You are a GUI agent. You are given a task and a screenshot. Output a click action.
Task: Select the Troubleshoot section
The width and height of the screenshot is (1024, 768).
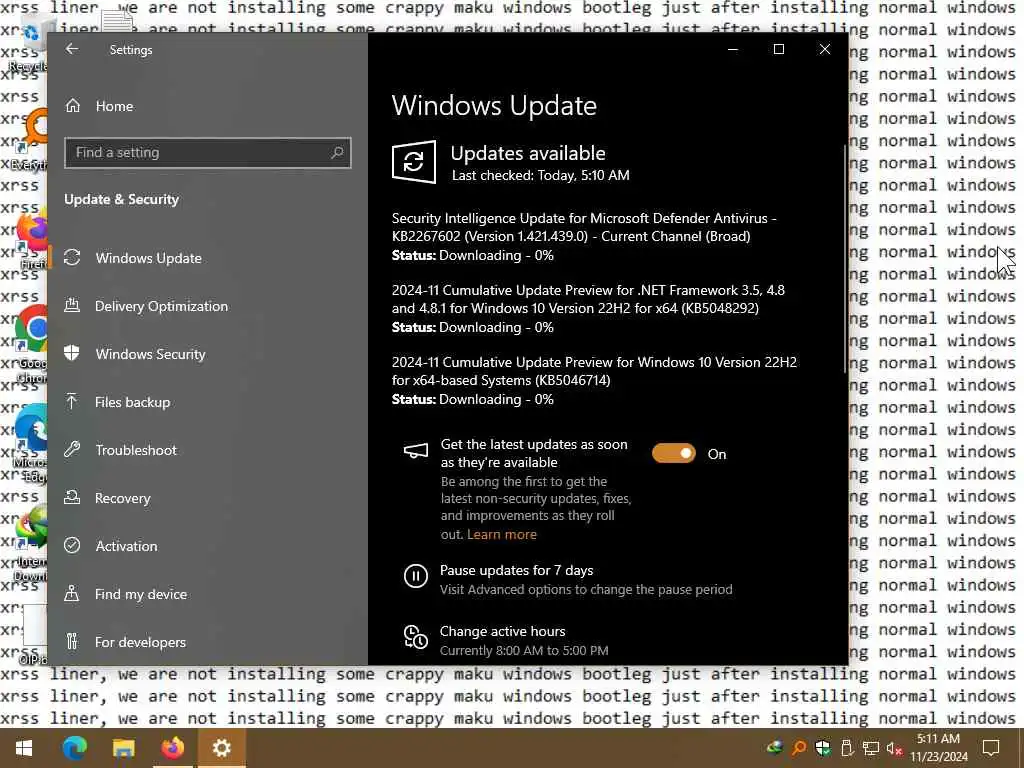click(136, 450)
